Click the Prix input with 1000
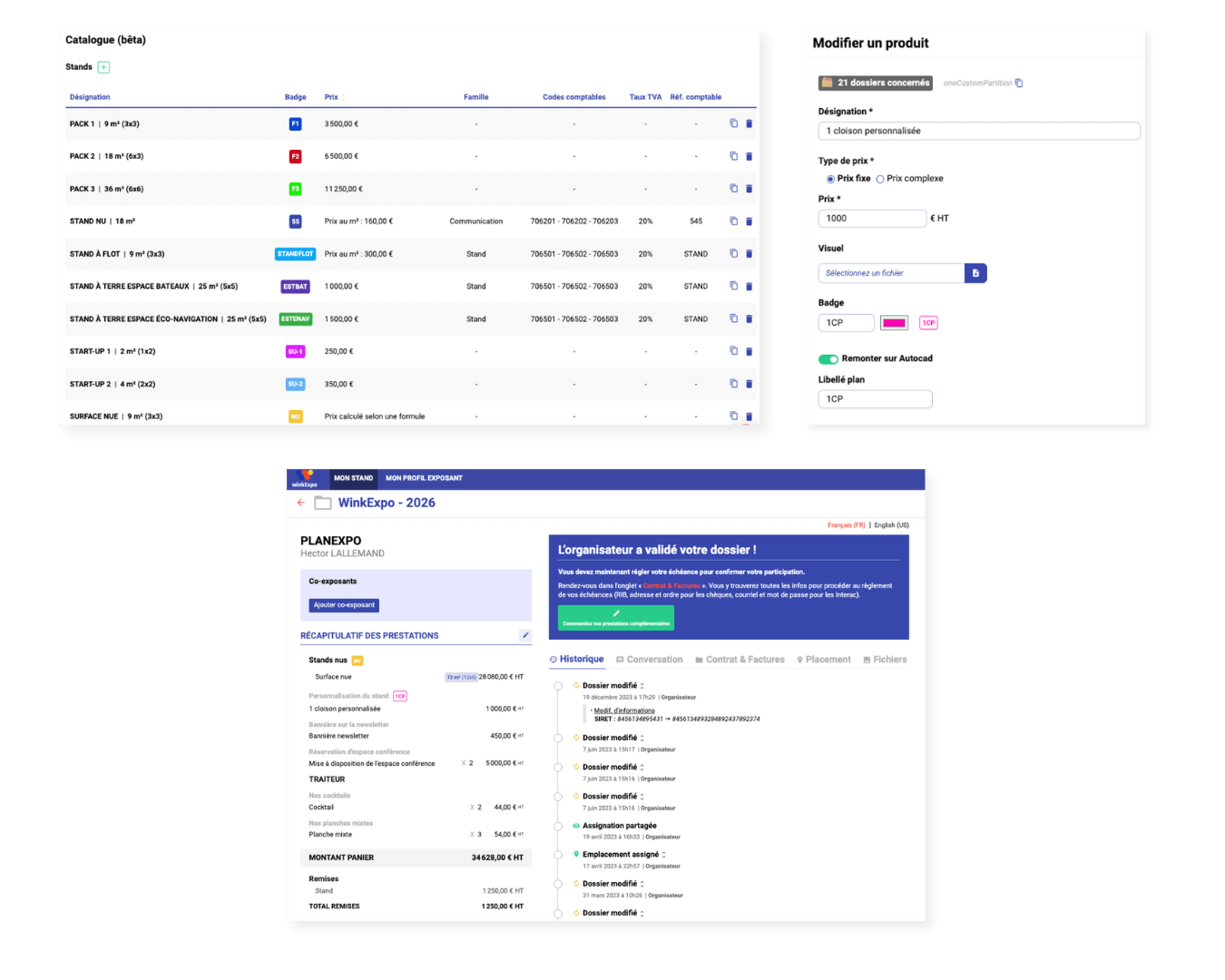Screen dimensions: 1225x980 click(872, 219)
